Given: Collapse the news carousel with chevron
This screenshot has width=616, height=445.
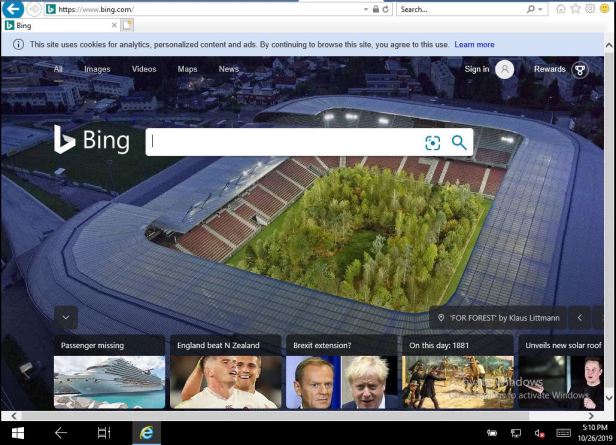Looking at the screenshot, I should point(66,318).
